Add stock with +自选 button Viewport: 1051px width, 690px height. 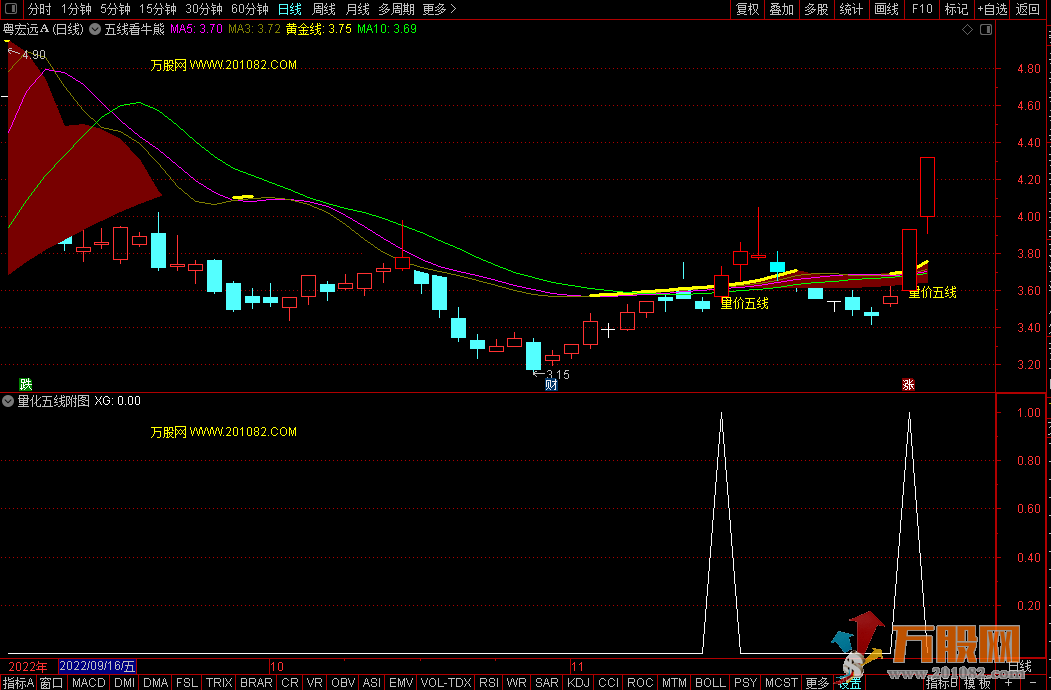(x=992, y=9)
